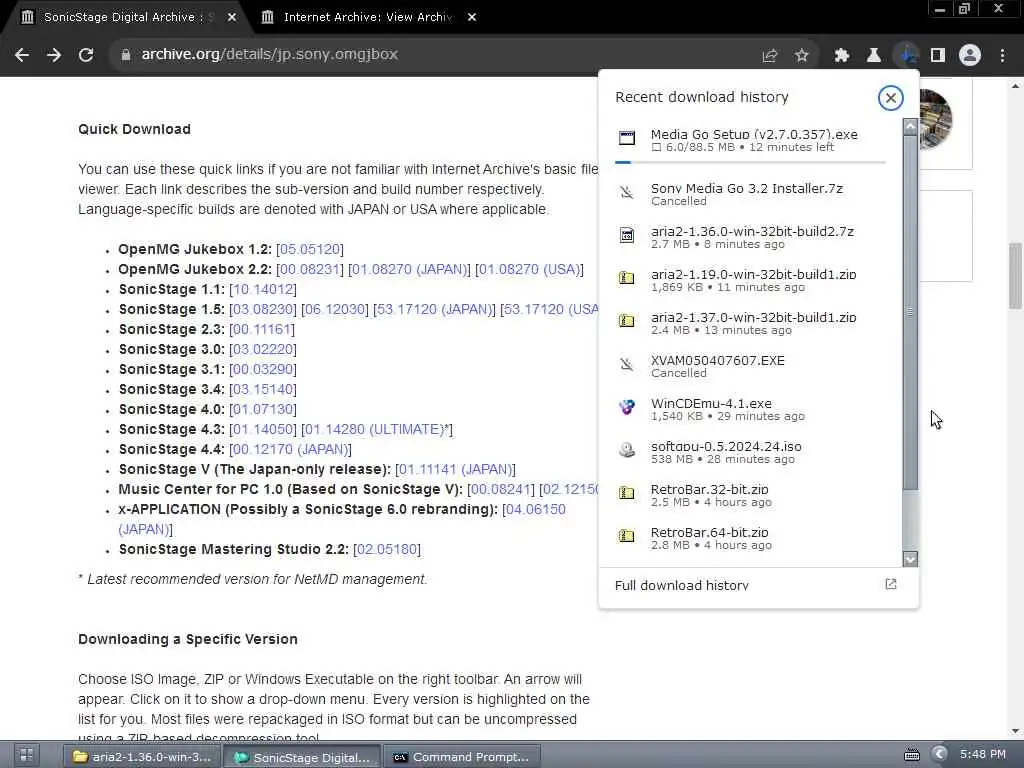Close the Recent download history popup
Image resolution: width=1024 pixels, height=768 pixels.
[x=890, y=98]
